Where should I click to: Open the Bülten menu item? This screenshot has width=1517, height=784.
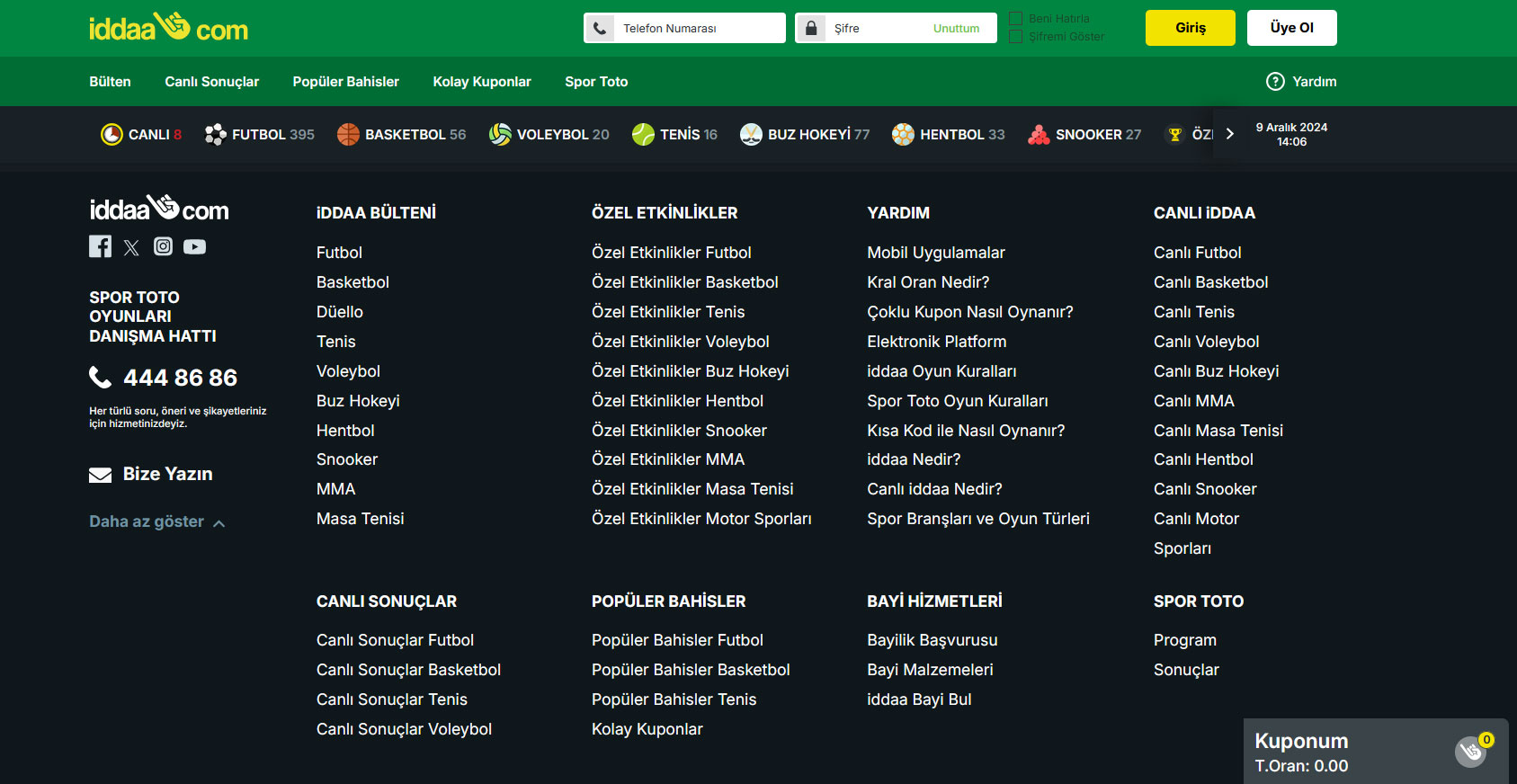pos(110,82)
